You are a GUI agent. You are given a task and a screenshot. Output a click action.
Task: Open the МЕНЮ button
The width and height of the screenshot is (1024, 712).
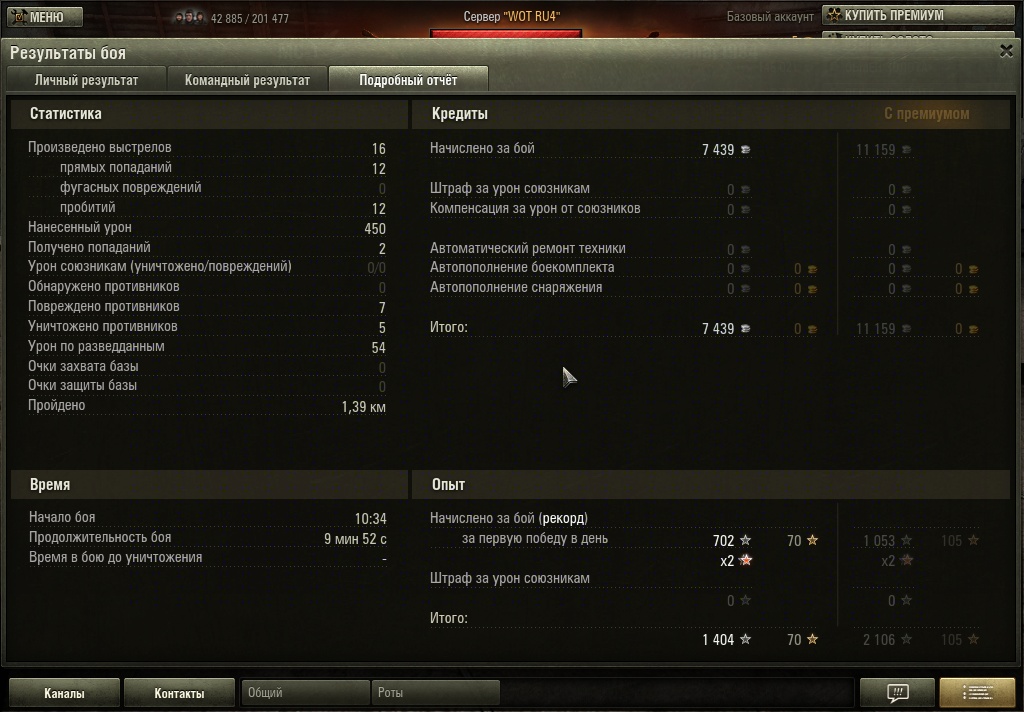45,16
